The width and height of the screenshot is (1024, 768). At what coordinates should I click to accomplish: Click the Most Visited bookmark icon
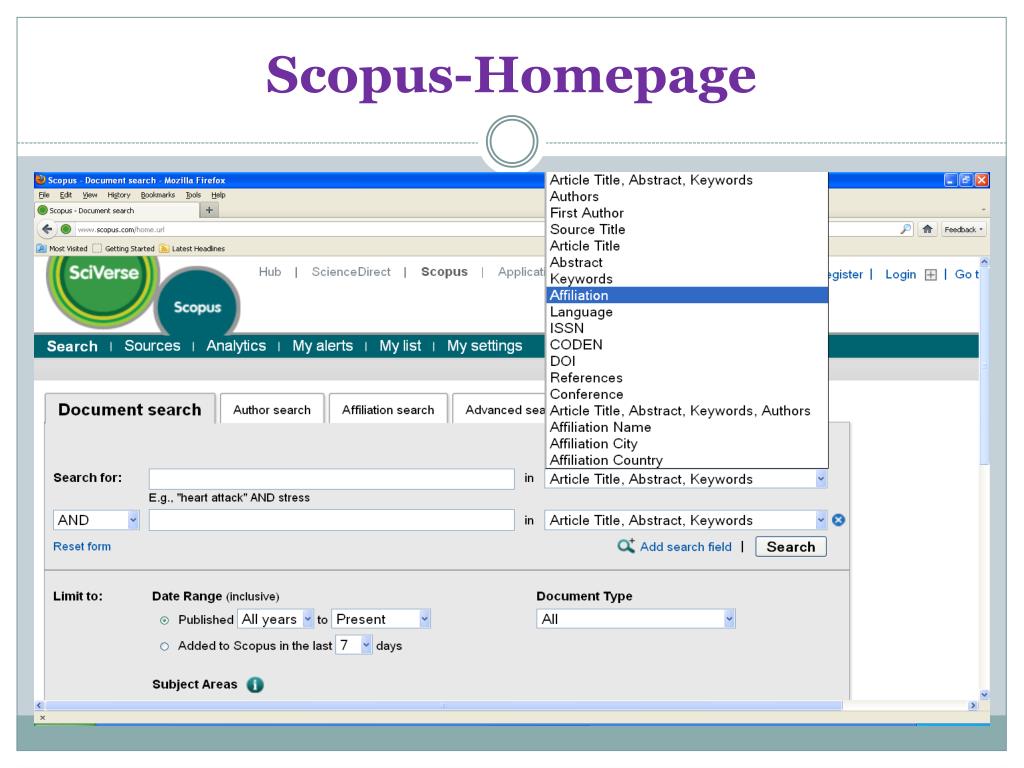(41, 248)
